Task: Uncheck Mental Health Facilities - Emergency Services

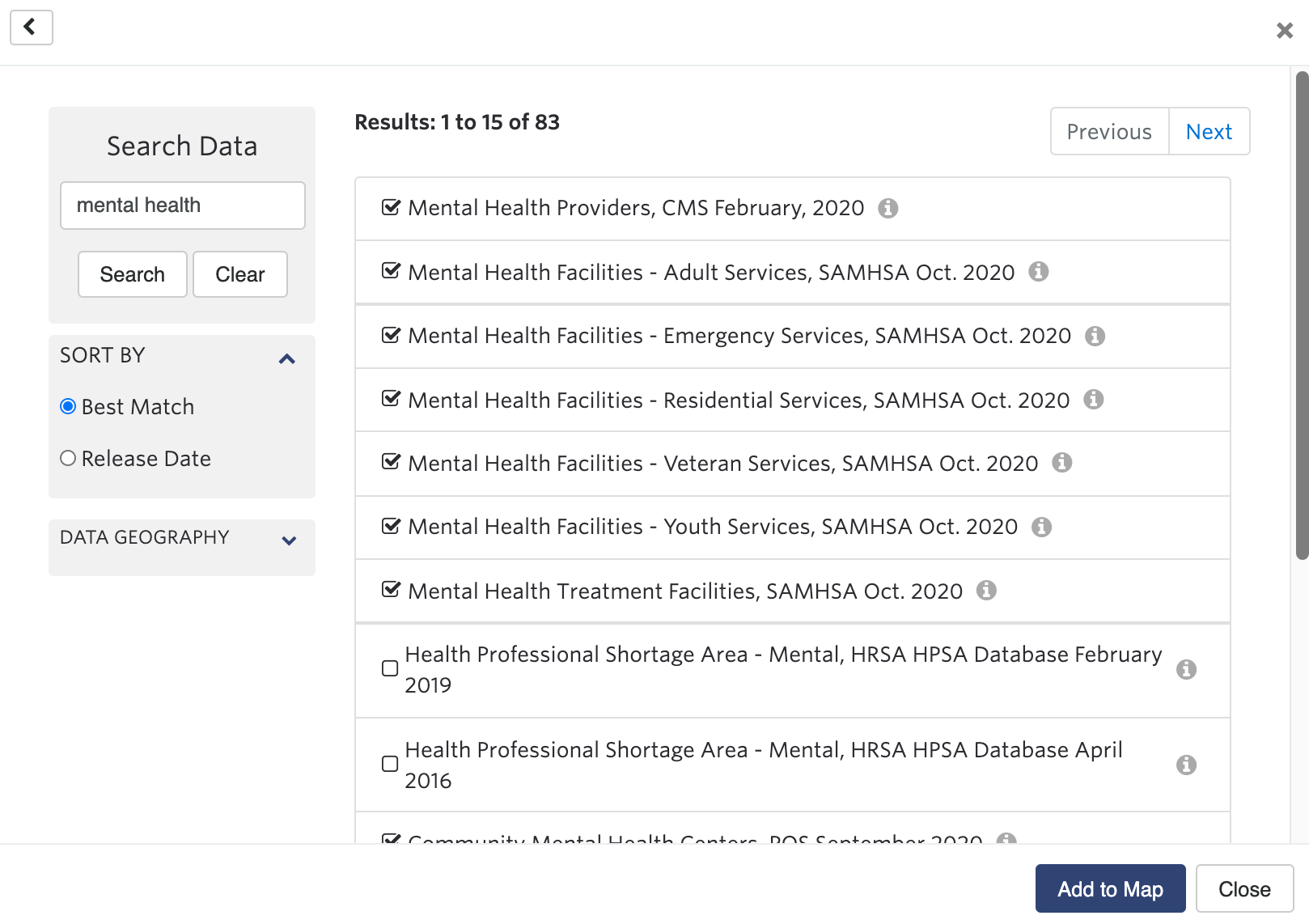Action: [391, 334]
